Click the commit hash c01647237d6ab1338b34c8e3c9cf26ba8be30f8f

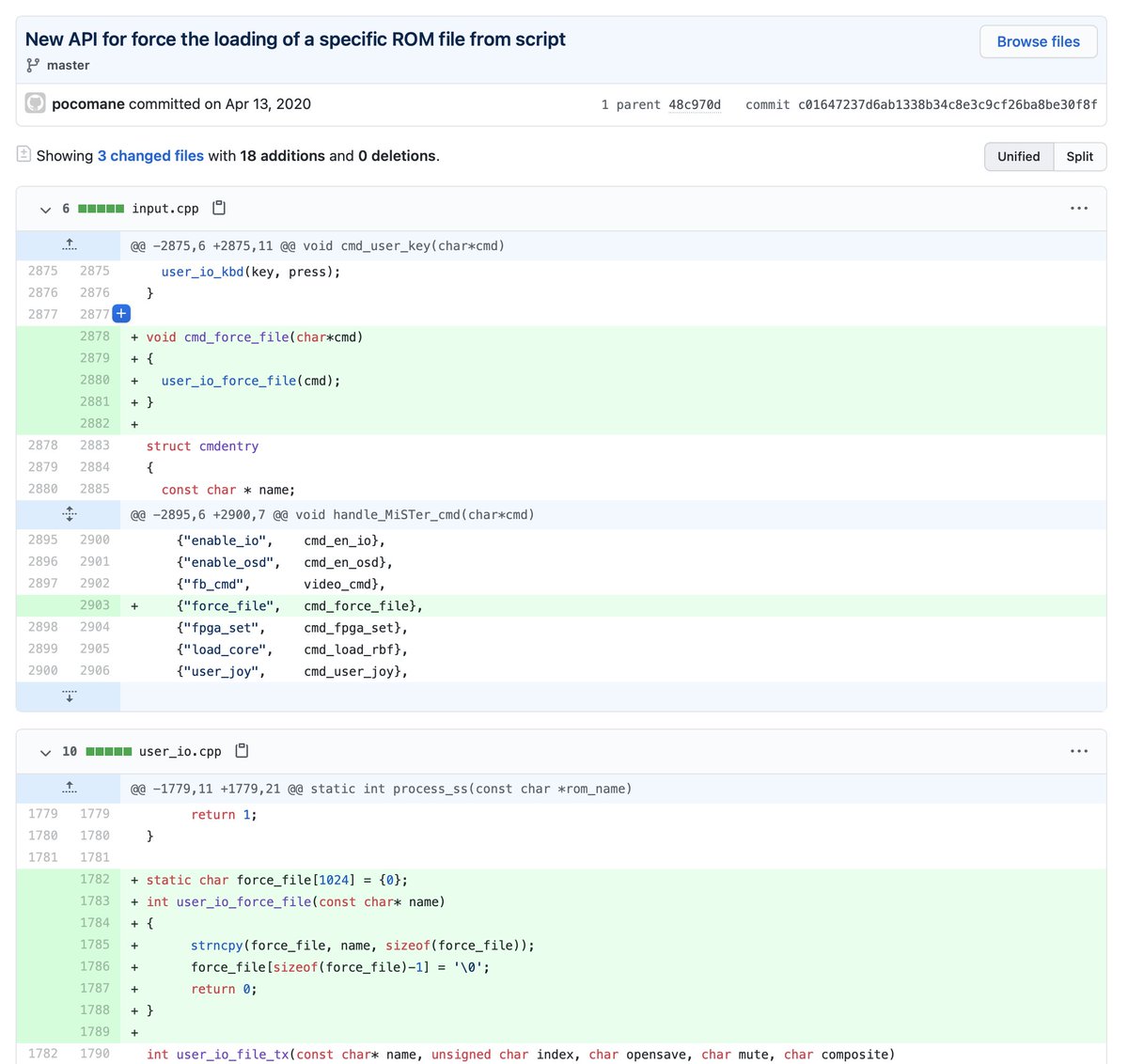tap(948, 104)
